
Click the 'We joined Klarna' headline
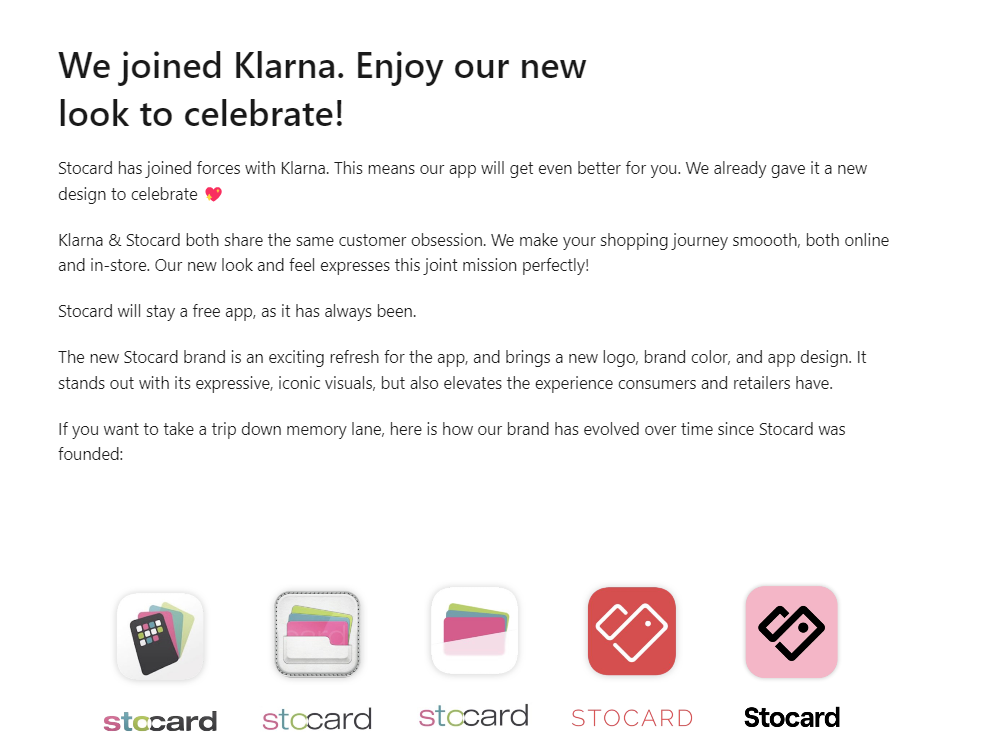coord(323,90)
